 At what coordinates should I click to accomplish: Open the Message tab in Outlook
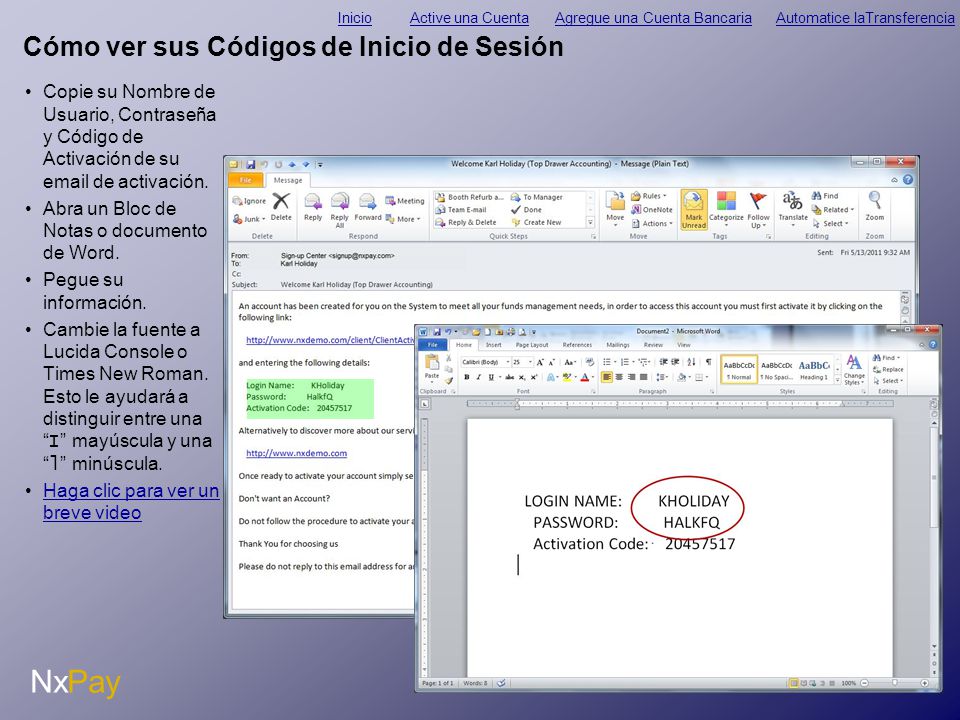pos(288,180)
